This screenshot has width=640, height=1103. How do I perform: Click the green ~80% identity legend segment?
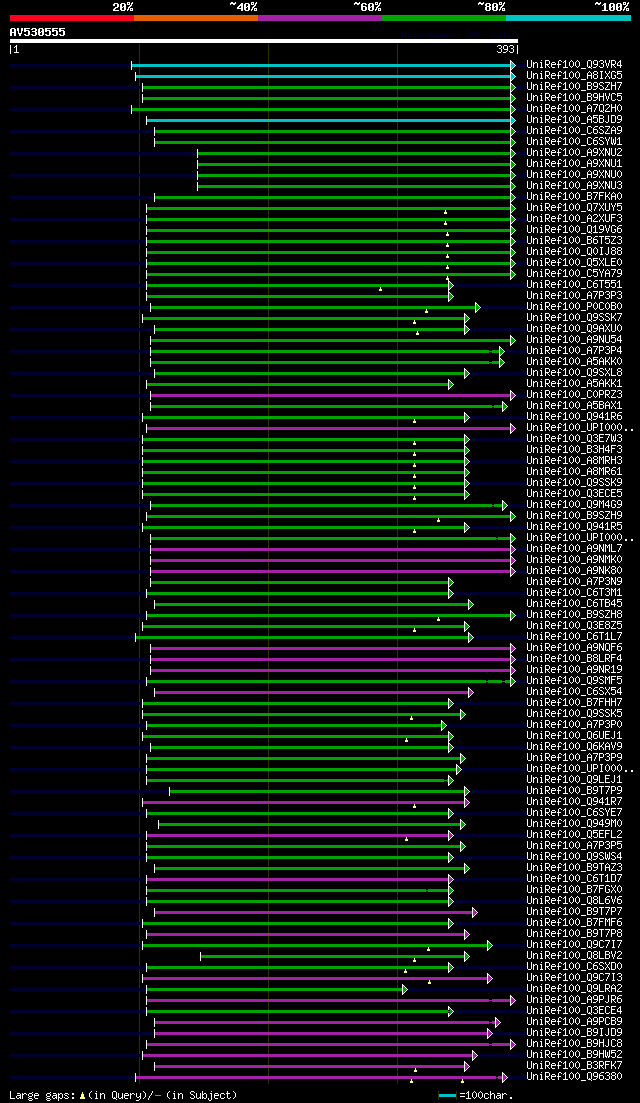[x=444, y=17]
